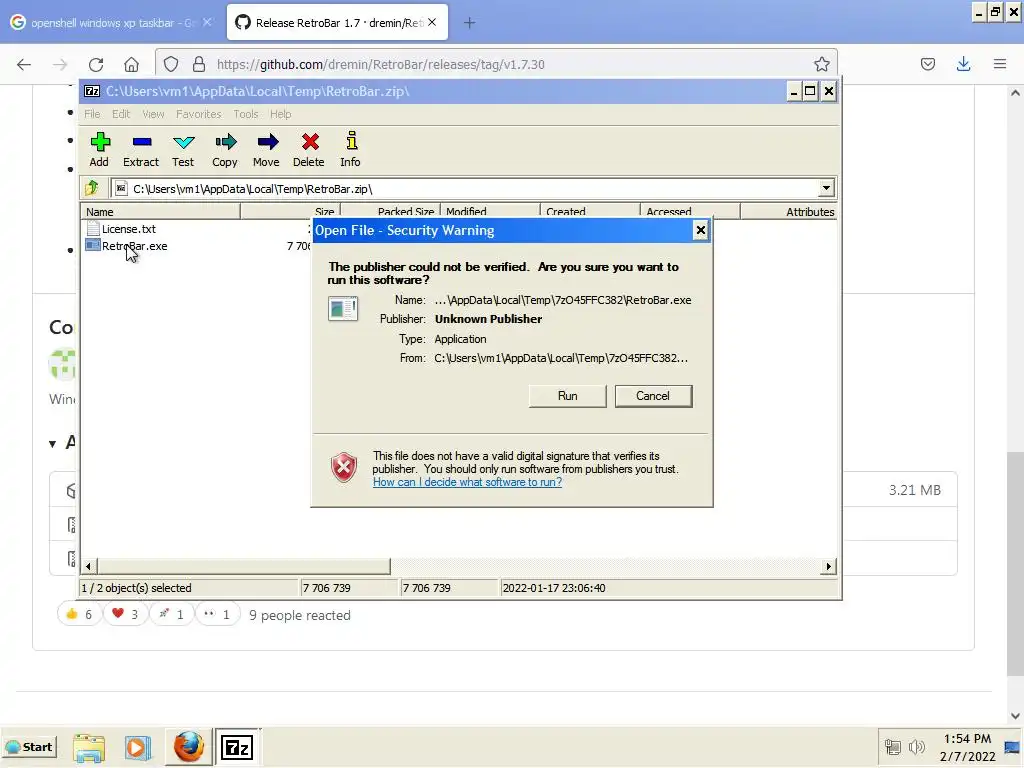Click the Extract toolbar icon
Viewport: 1024px width, 768px height.
pos(141,150)
